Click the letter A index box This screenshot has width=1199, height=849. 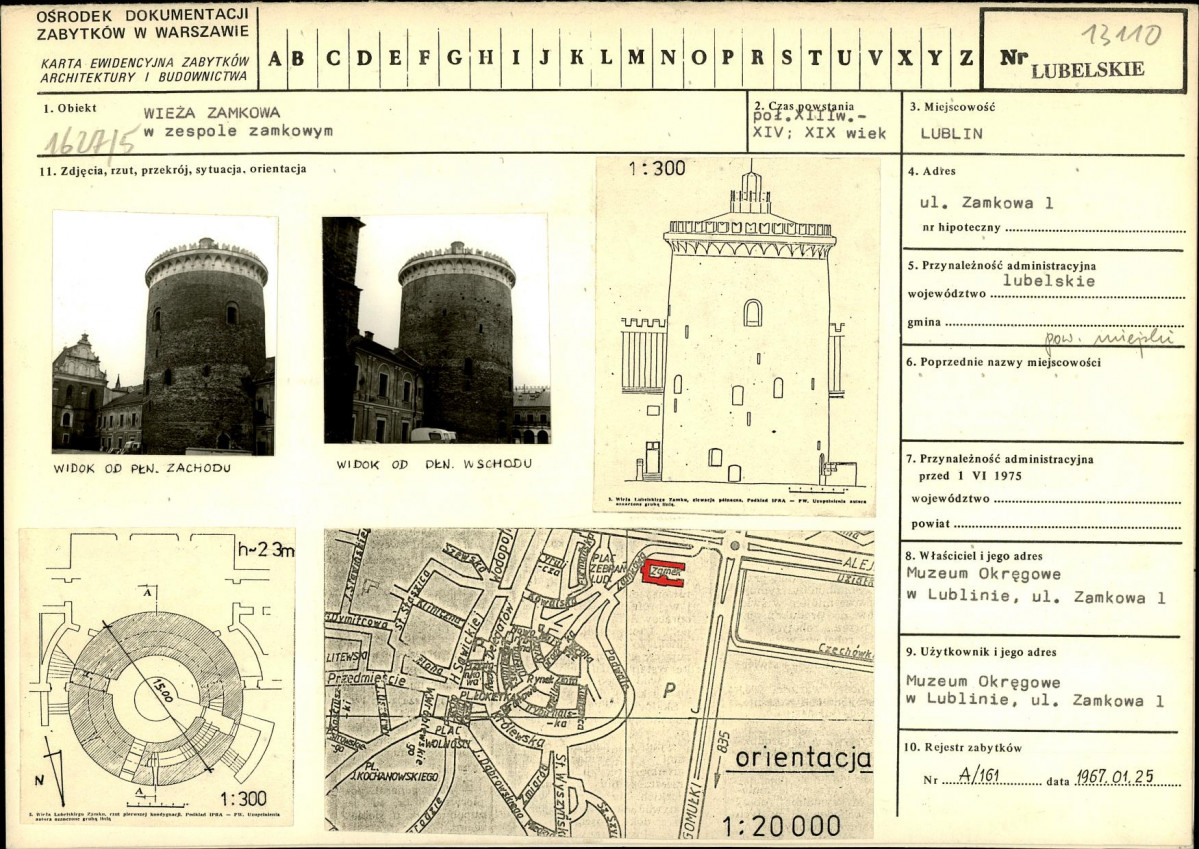tap(273, 57)
